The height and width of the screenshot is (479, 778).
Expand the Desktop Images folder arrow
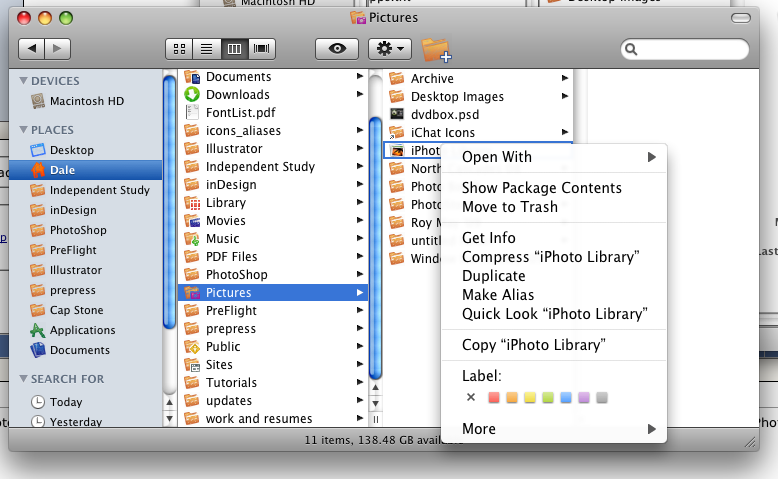565,96
